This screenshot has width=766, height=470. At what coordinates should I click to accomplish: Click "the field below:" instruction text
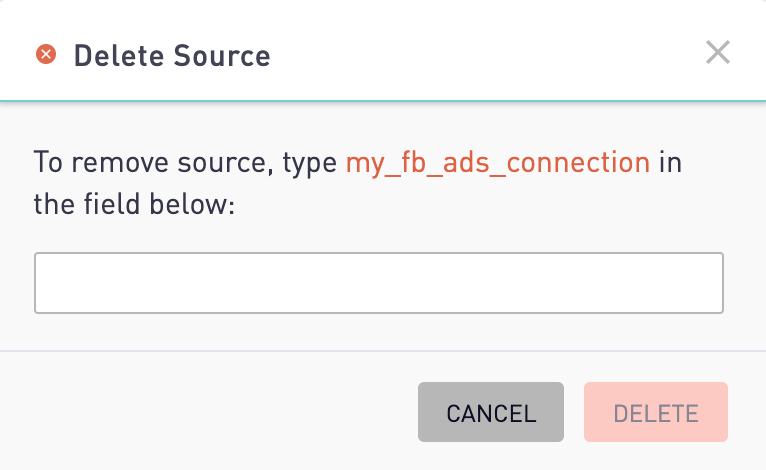click(134, 204)
